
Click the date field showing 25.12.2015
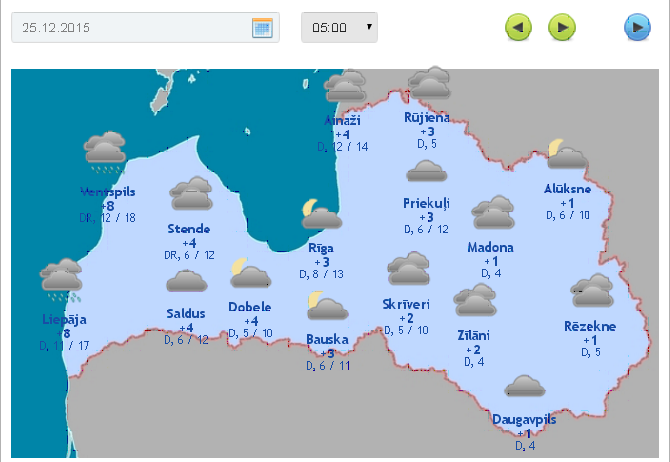coord(130,28)
